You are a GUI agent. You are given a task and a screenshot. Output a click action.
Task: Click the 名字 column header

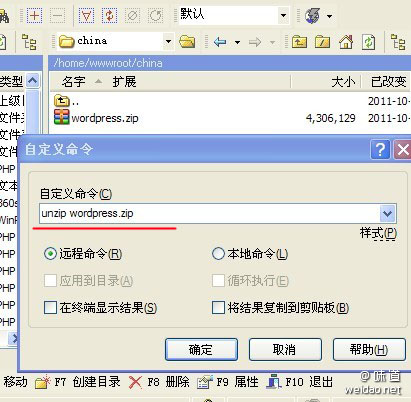73,82
